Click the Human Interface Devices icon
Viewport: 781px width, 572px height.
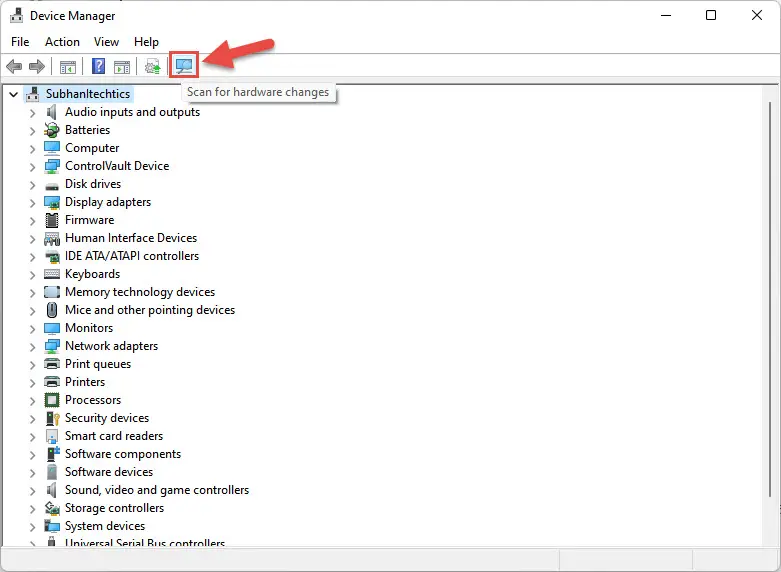click(52, 239)
